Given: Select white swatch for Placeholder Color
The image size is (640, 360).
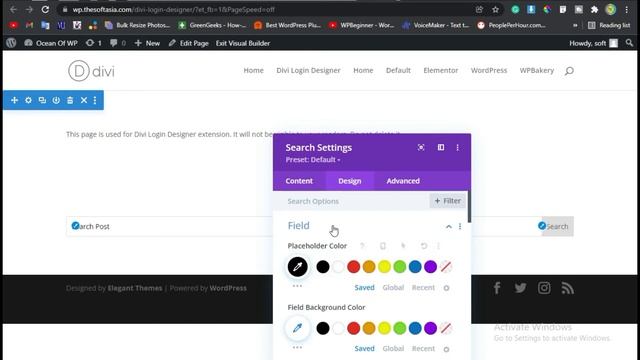Looking at the screenshot, I should [x=338, y=267].
